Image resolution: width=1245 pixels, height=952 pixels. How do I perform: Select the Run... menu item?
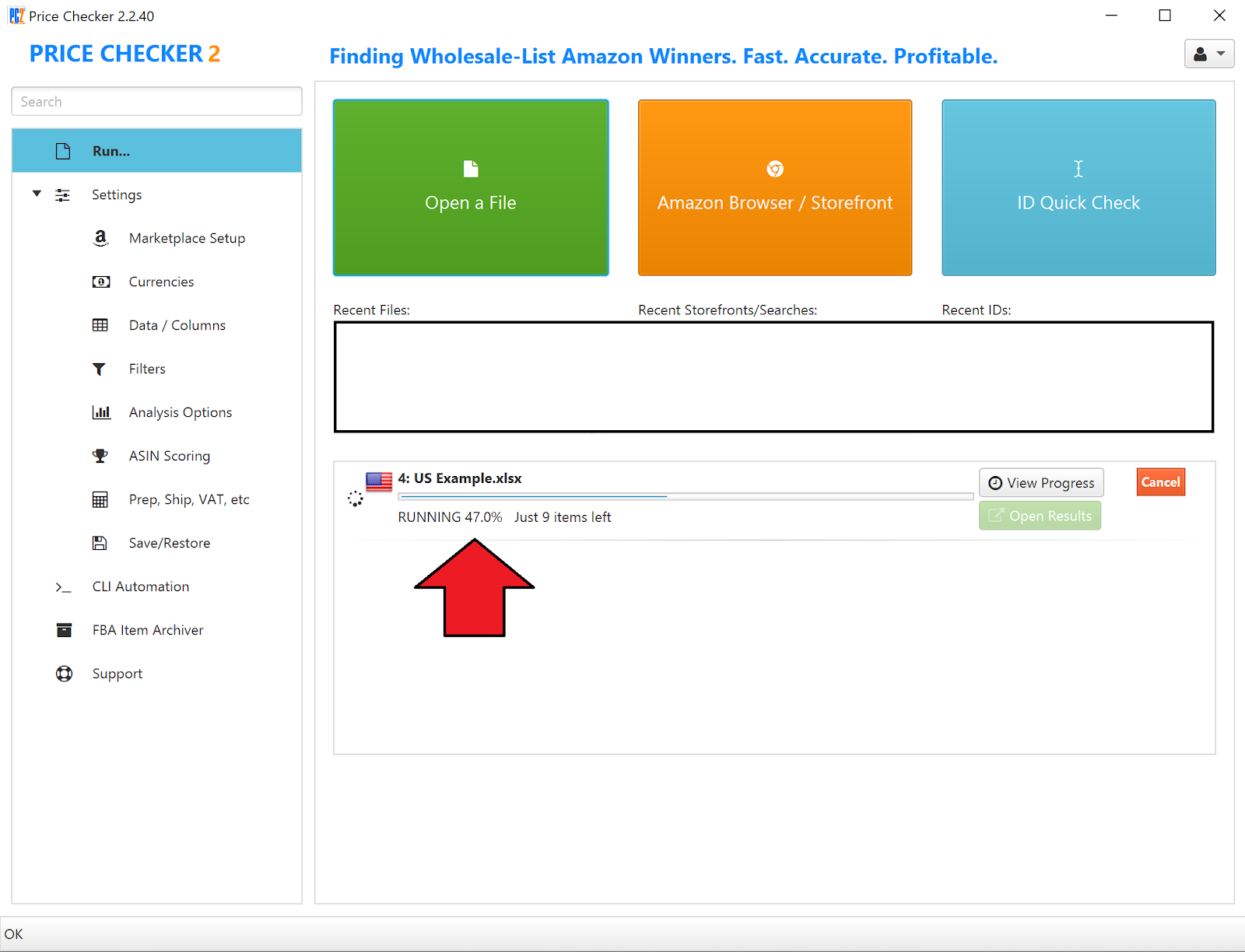tap(157, 151)
